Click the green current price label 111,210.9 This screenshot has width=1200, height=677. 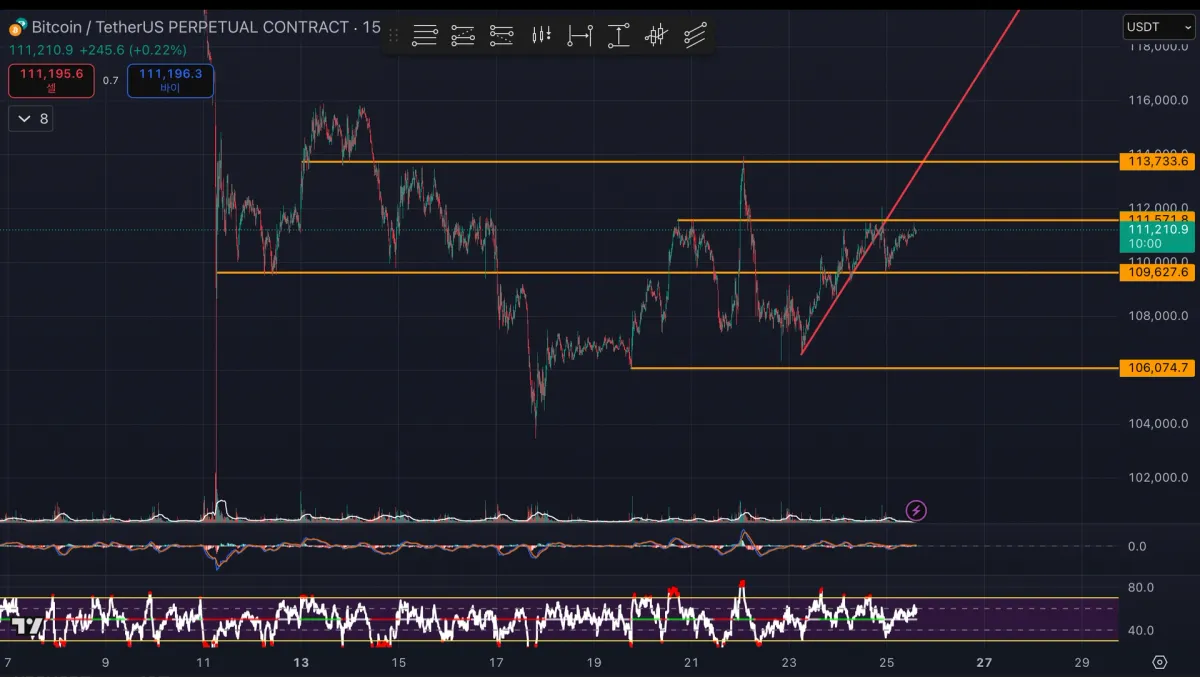click(x=1158, y=236)
